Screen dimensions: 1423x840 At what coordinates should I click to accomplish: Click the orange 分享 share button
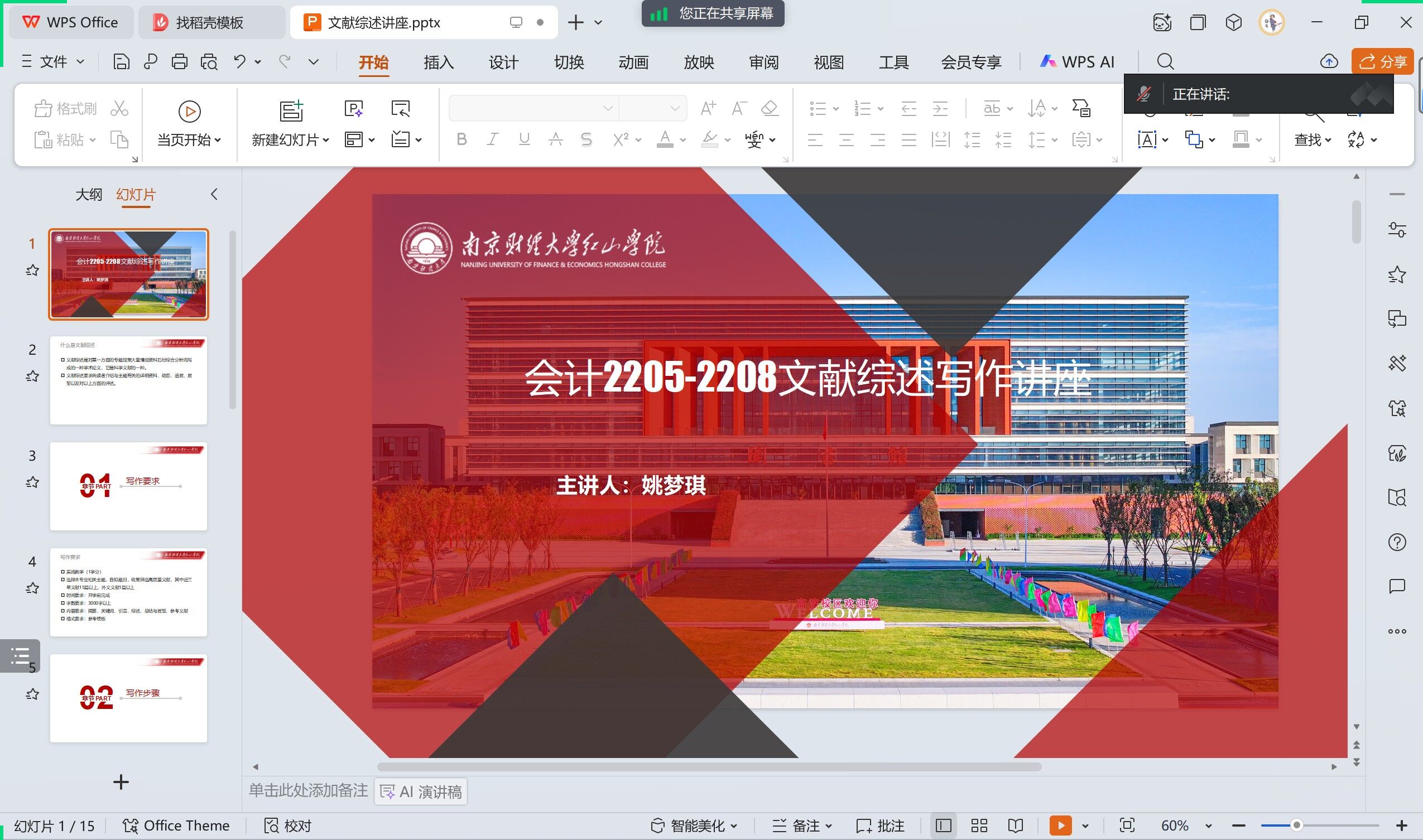tap(1382, 62)
